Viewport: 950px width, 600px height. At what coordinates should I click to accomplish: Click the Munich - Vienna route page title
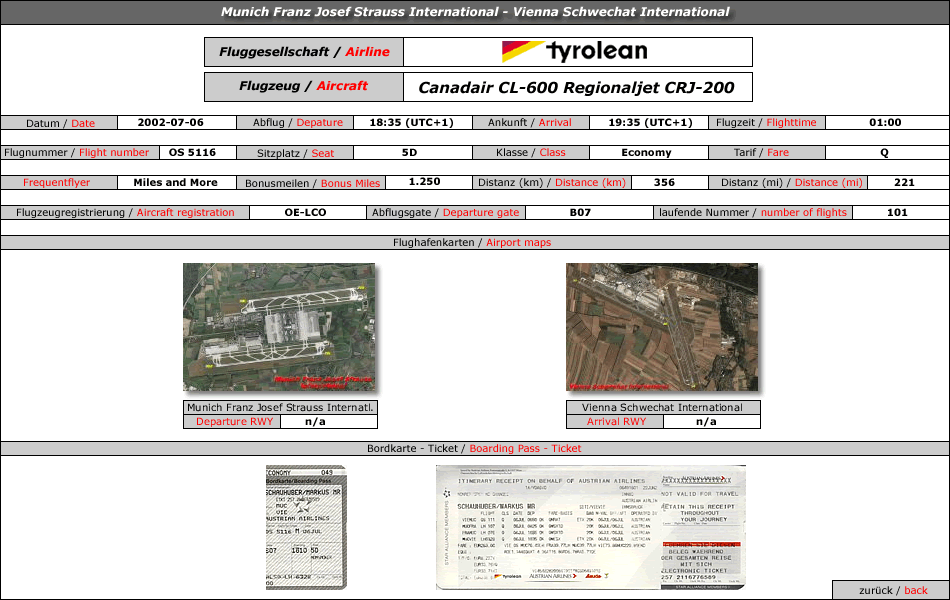click(475, 12)
